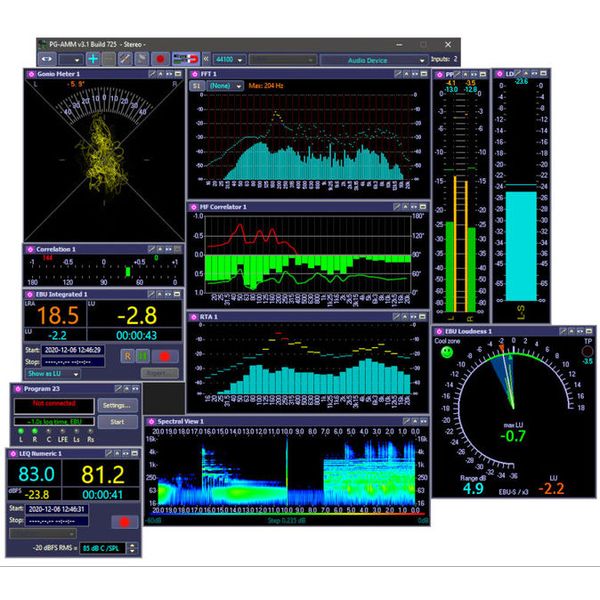
Task: Click the pencil edit icon of Correlation 1
Action: [x=151, y=249]
